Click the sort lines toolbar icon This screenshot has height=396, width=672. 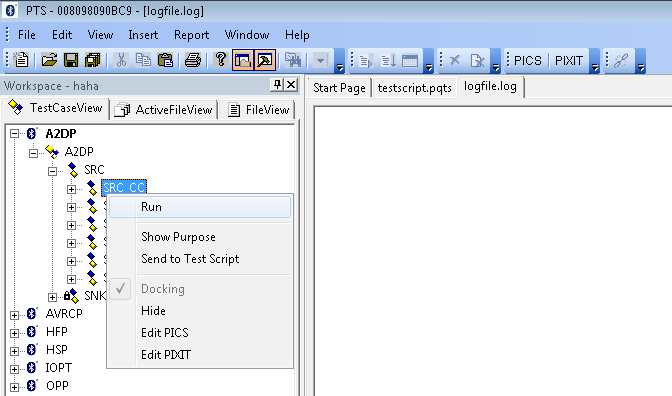click(x=388, y=61)
